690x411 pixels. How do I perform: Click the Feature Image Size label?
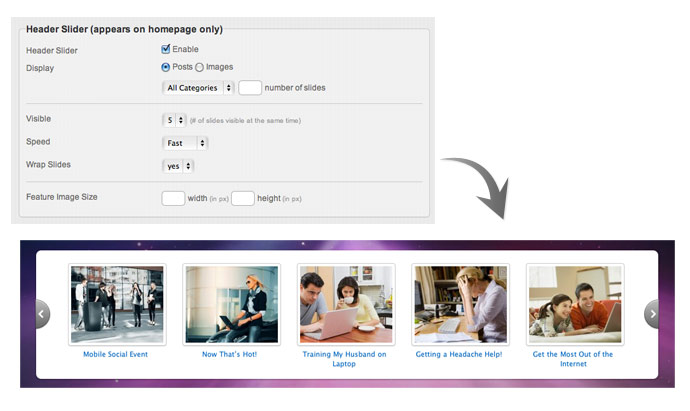tap(62, 197)
